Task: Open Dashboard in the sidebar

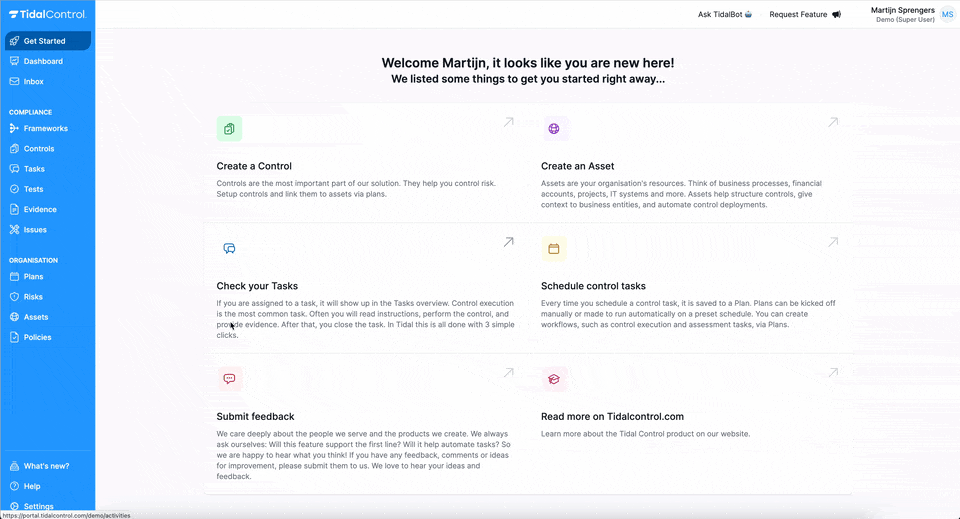Action: coord(43,61)
